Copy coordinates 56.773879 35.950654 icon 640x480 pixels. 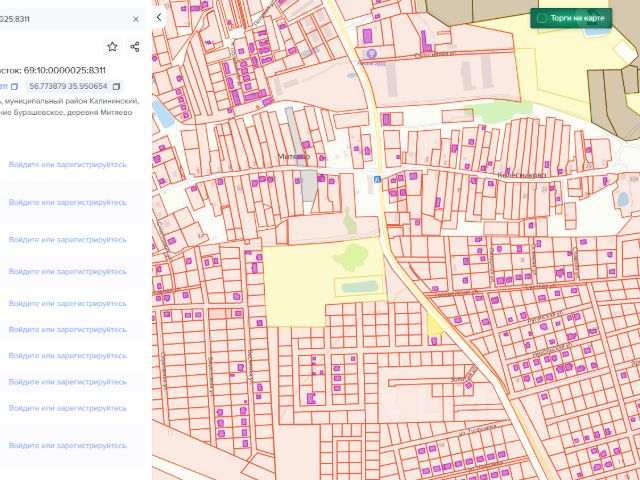click(116, 87)
